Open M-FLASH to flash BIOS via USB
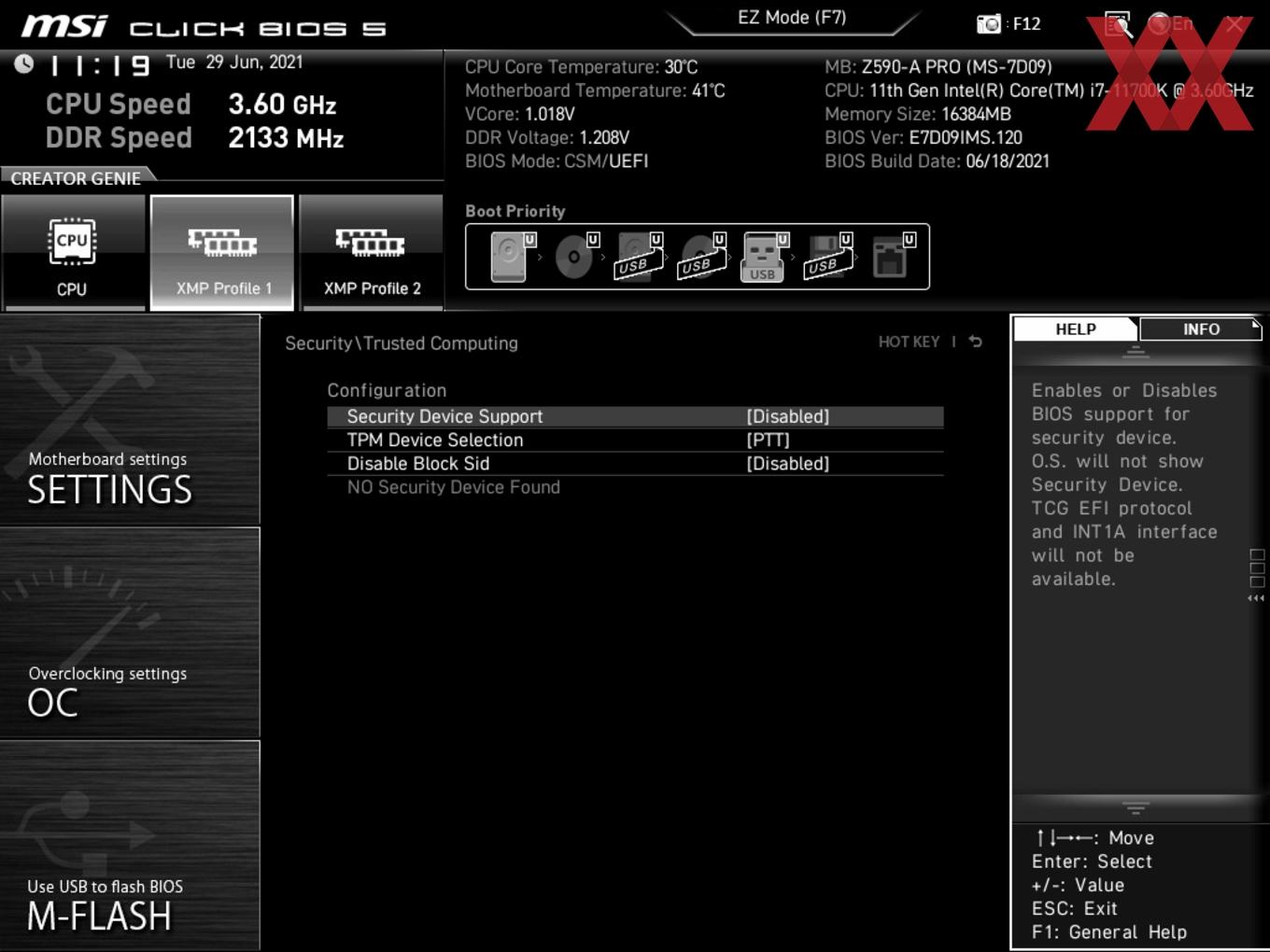The width and height of the screenshot is (1270, 952). tap(130, 846)
